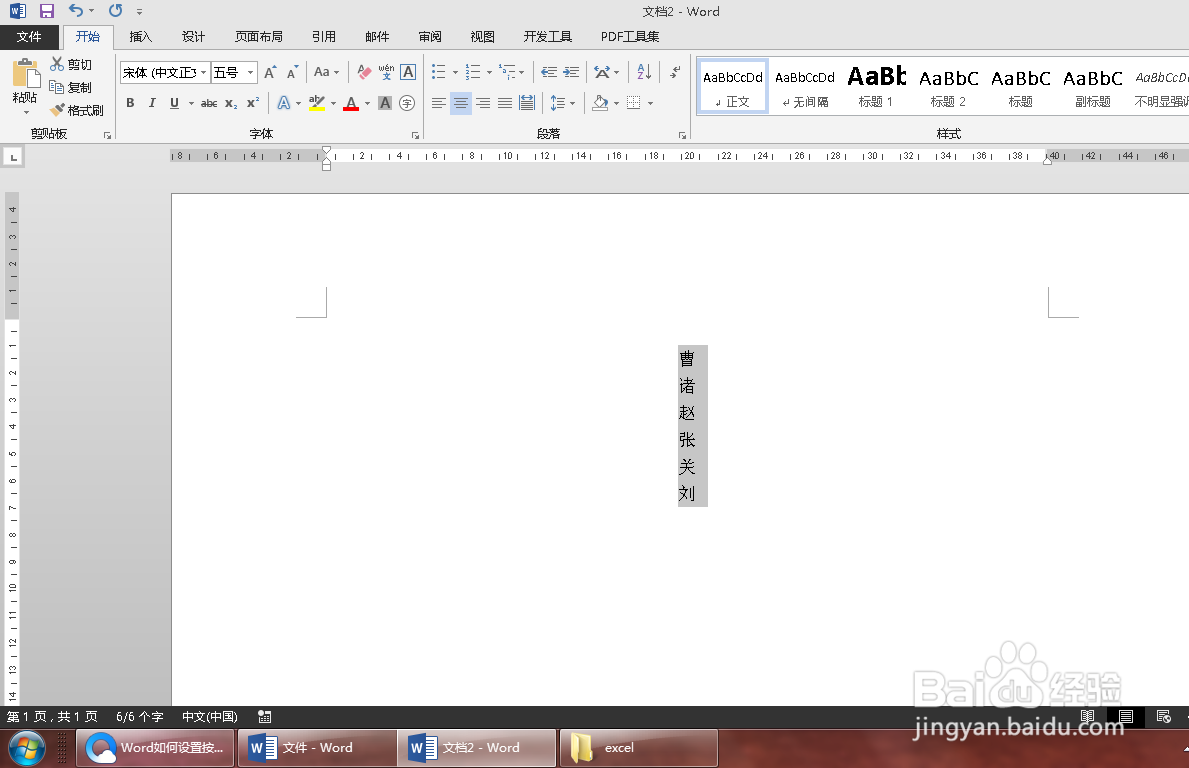Justify the text

[x=504, y=102]
